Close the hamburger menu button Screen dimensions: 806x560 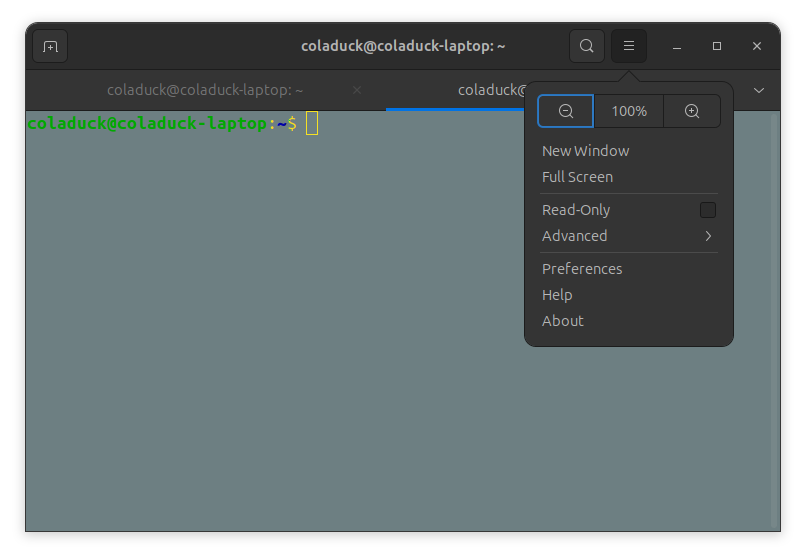tap(629, 46)
